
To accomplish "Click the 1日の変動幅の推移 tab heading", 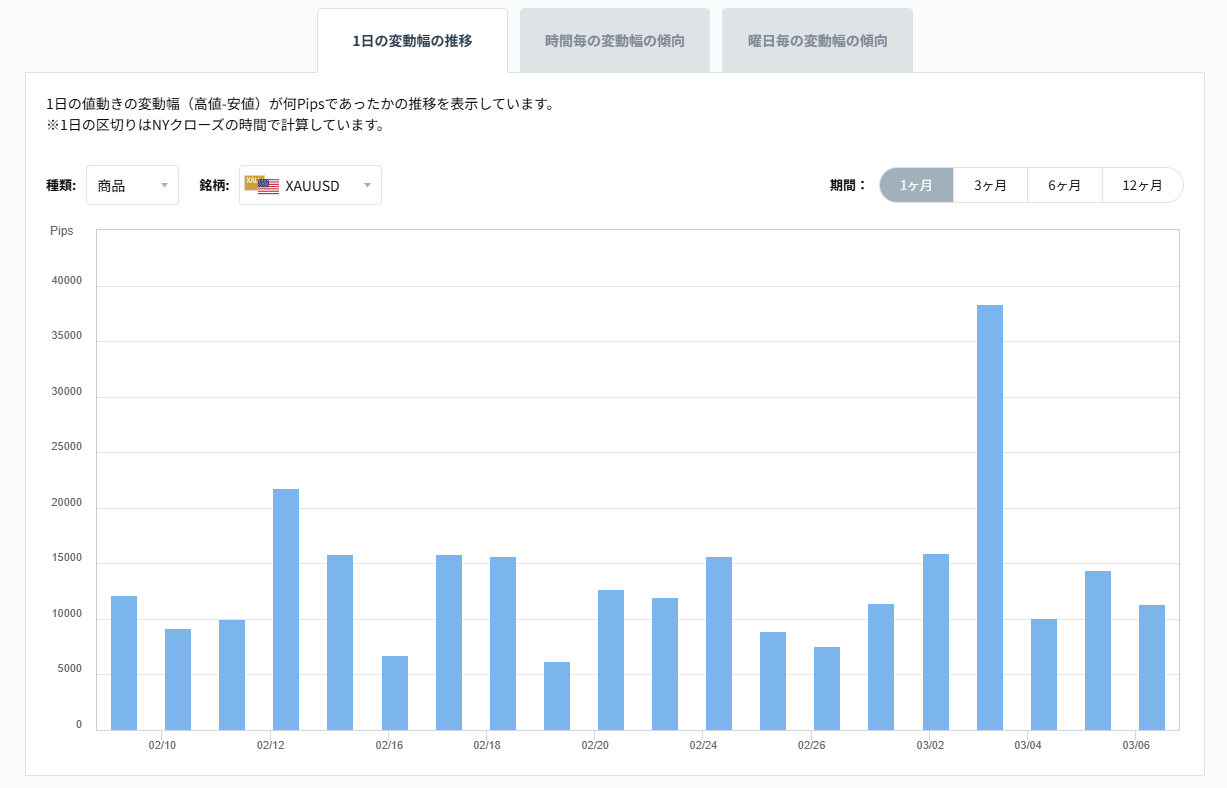I will (412, 39).
